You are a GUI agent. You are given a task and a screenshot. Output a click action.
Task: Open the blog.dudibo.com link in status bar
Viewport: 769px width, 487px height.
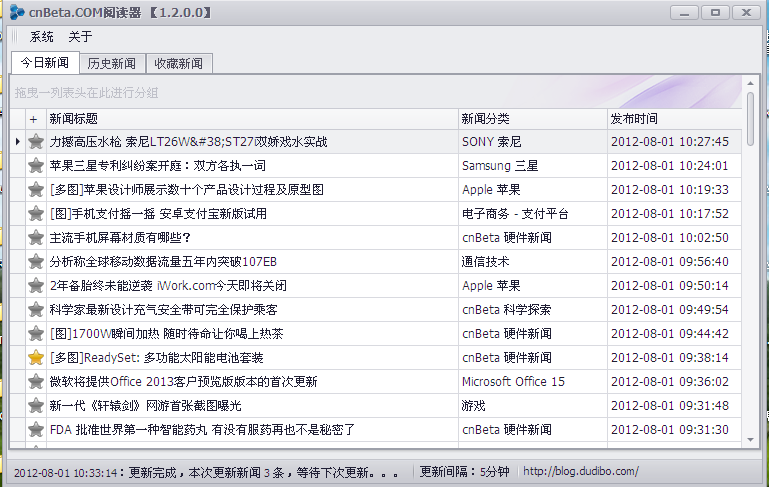tap(581, 471)
